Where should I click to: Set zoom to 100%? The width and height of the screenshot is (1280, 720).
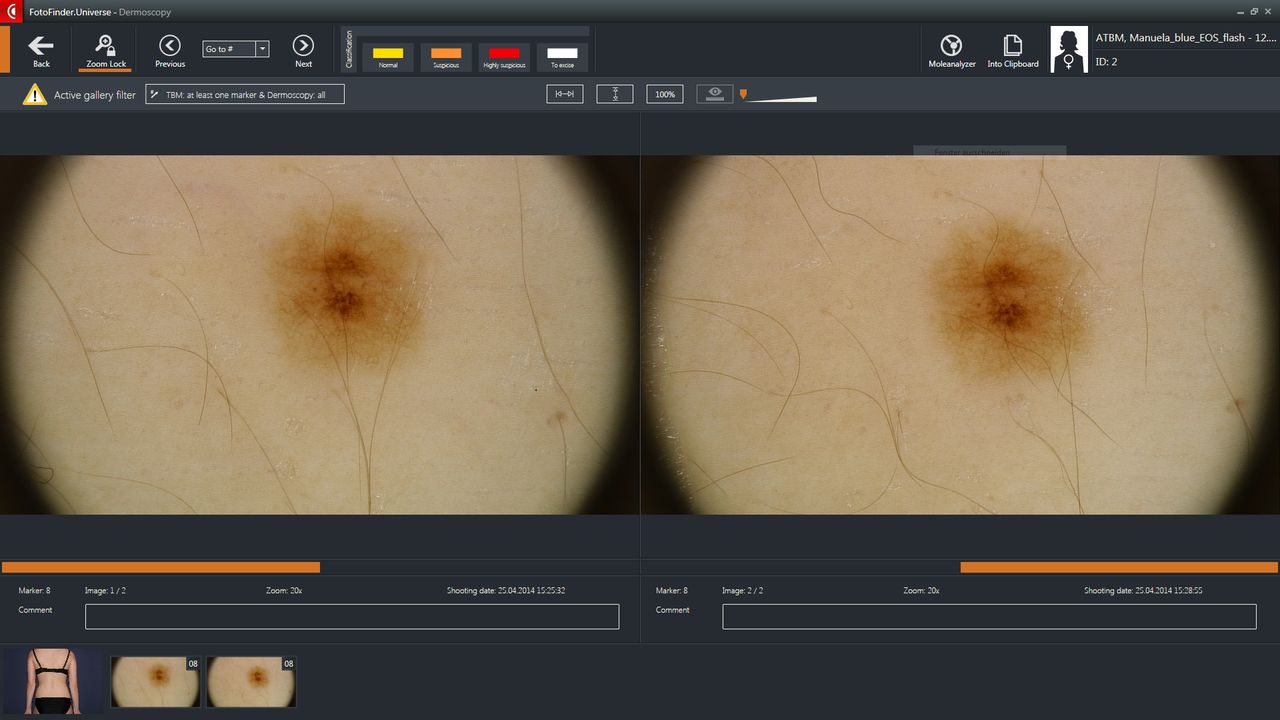tap(665, 94)
